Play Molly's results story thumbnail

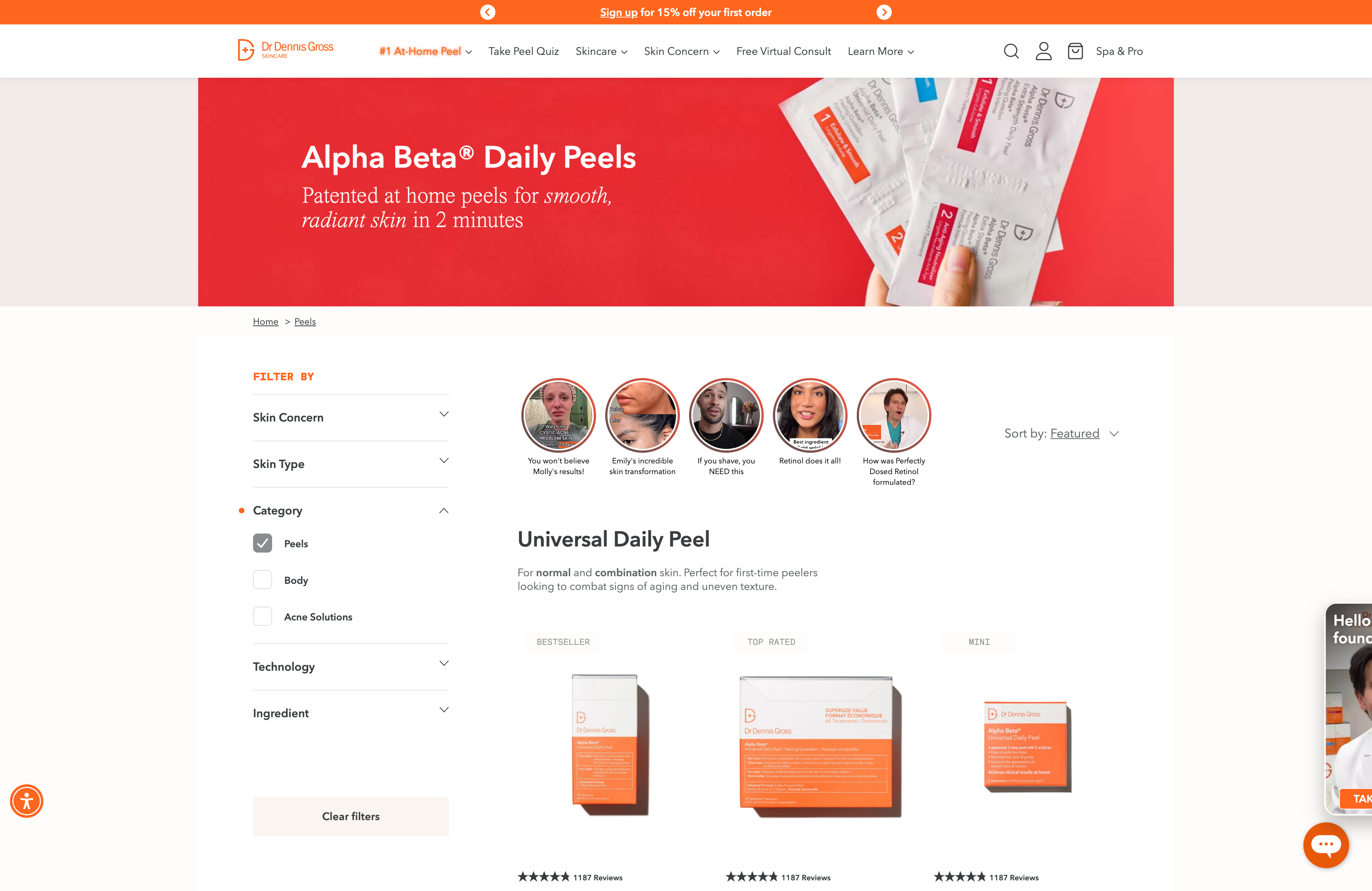coord(558,415)
